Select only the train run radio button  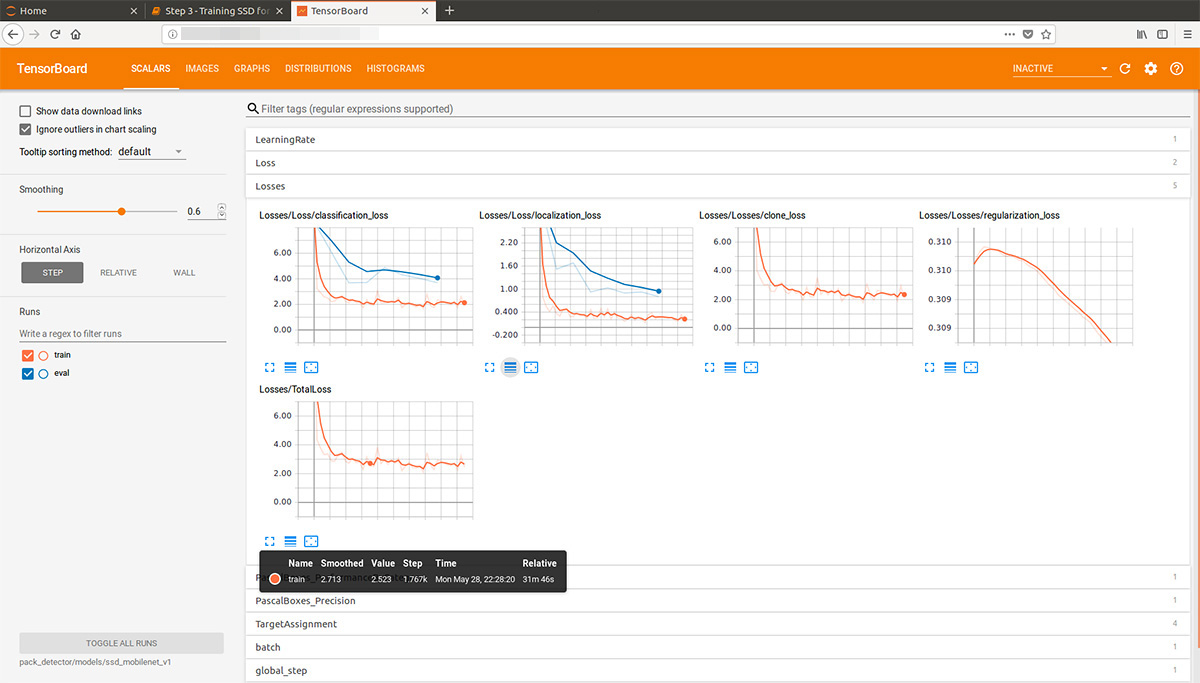(x=43, y=355)
